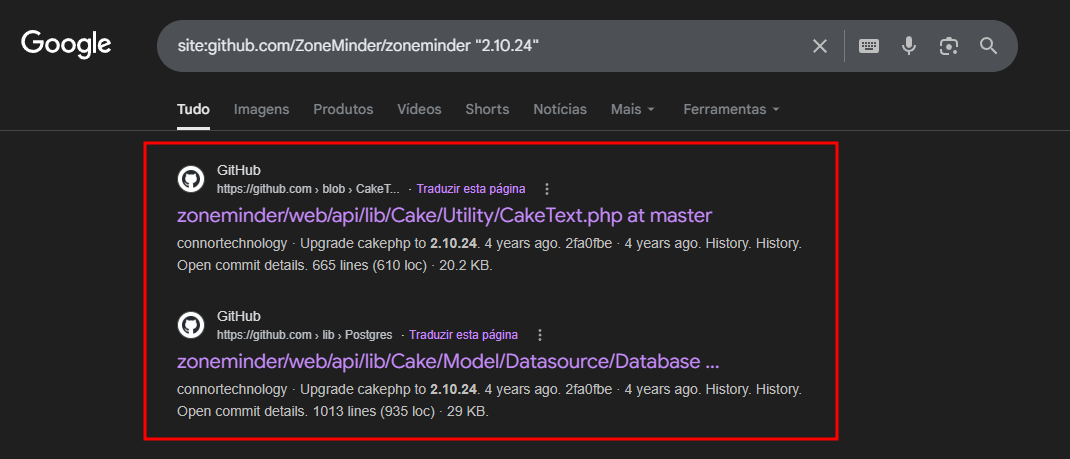Open the three-dot menu of the Postgres result

point(540,335)
